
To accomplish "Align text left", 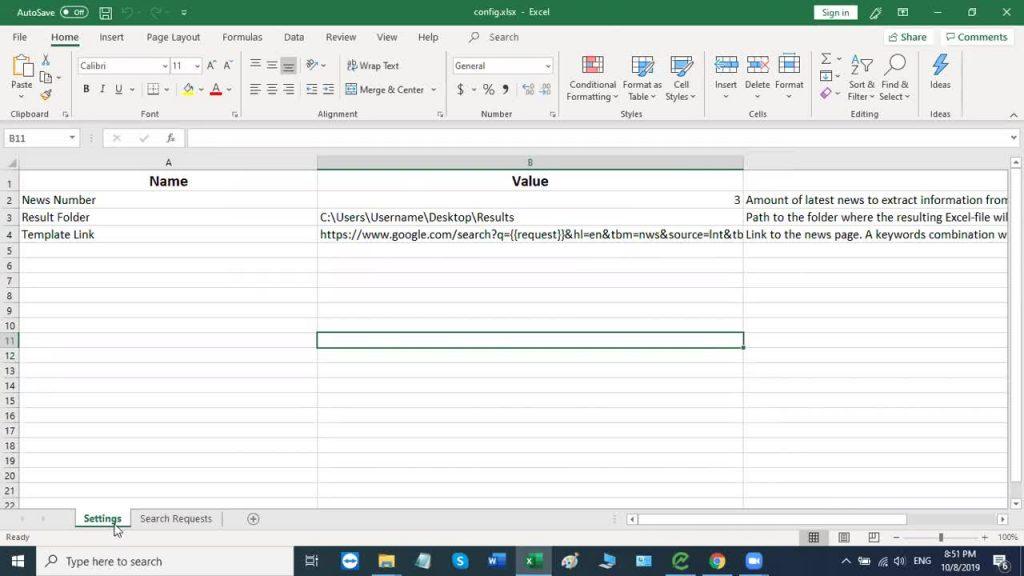I will (x=255, y=89).
